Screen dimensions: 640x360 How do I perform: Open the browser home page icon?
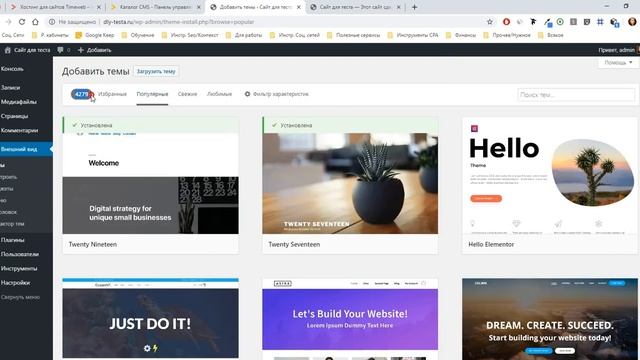pyautogui.click(x=36, y=22)
